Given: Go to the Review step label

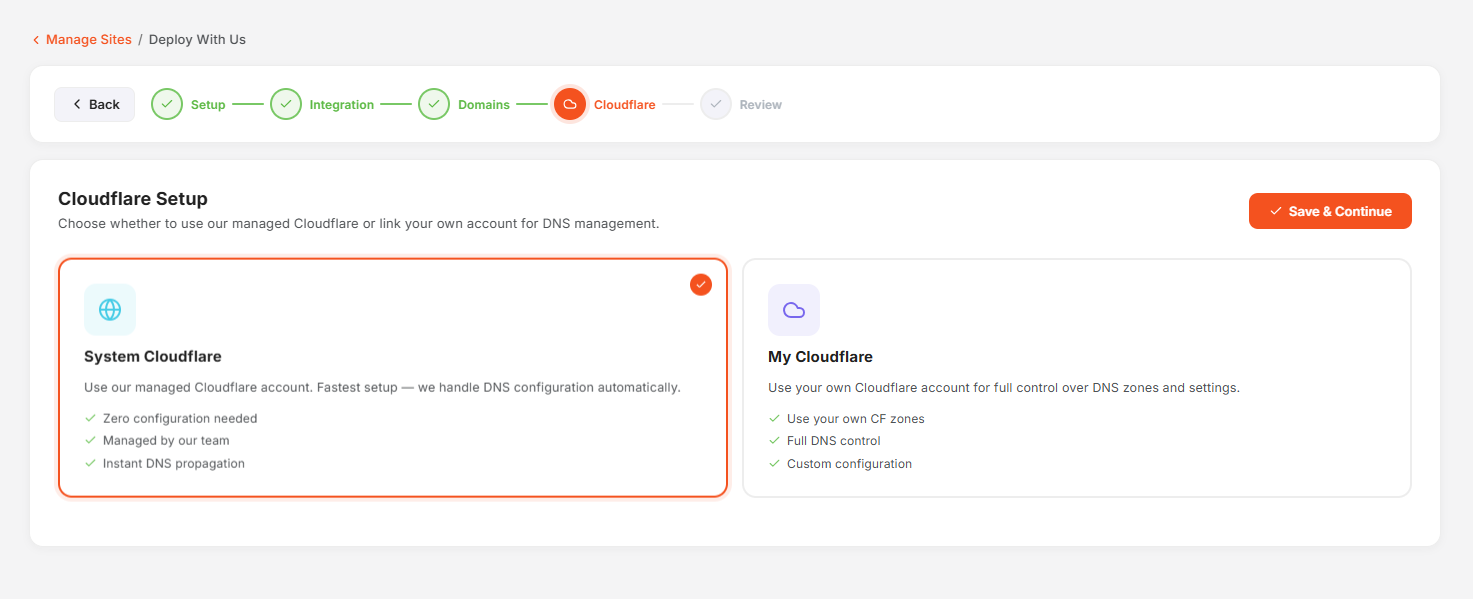Looking at the screenshot, I should click(761, 105).
